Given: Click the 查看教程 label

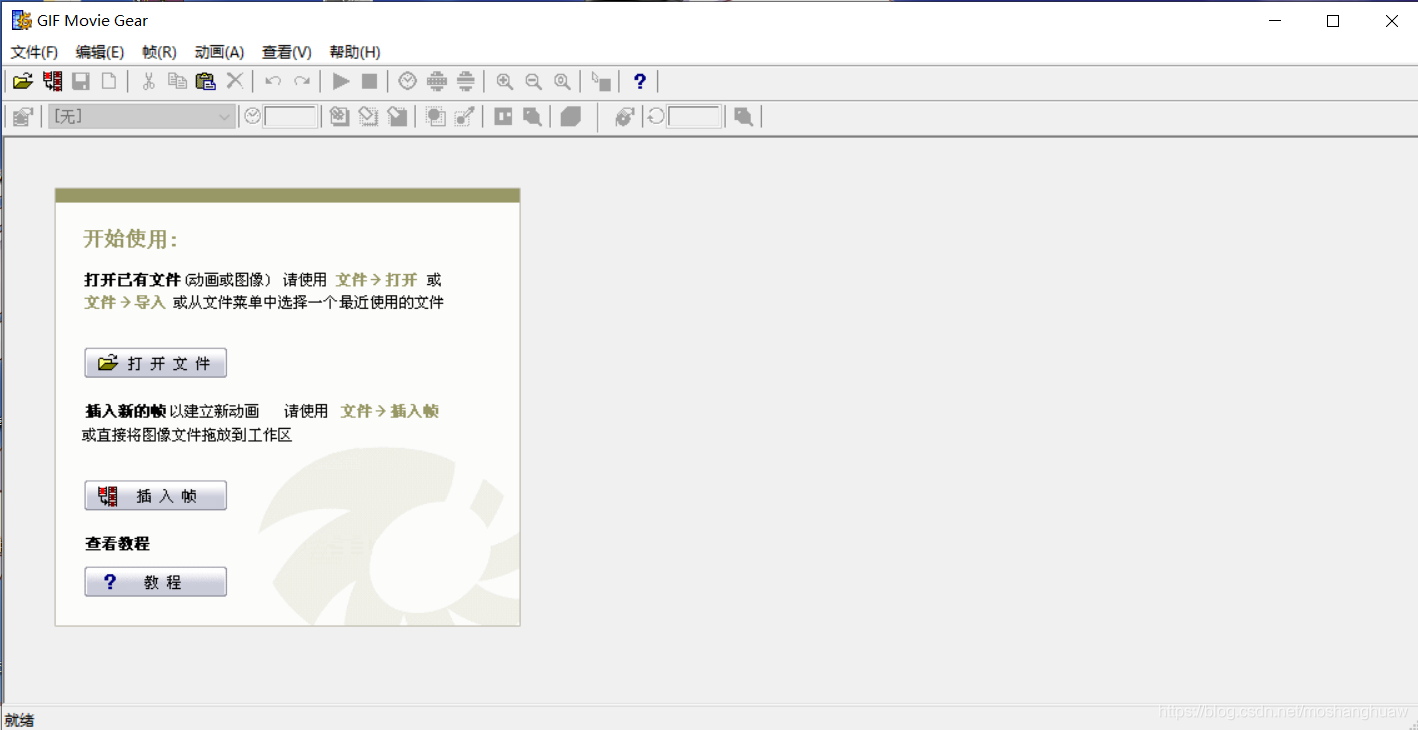Looking at the screenshot, I should tap(117, 544).
